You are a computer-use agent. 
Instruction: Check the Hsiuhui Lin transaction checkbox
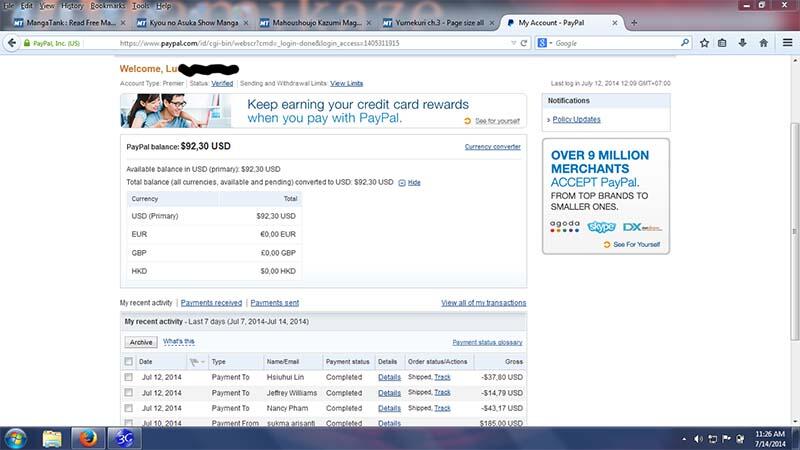coord(129,377)
